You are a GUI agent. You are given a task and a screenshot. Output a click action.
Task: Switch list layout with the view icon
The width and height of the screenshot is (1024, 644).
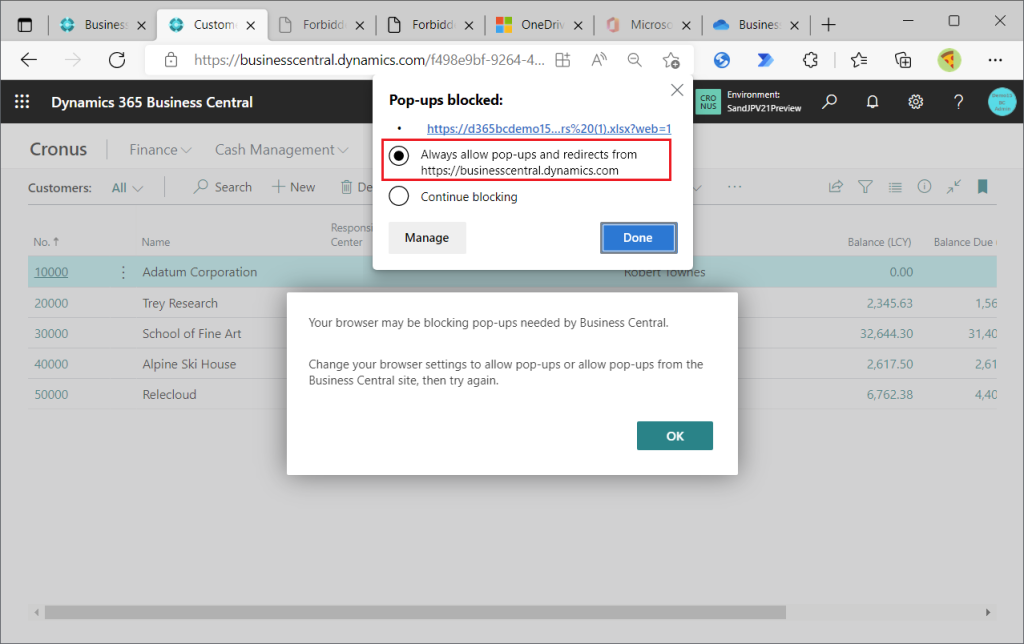[895, 187]
